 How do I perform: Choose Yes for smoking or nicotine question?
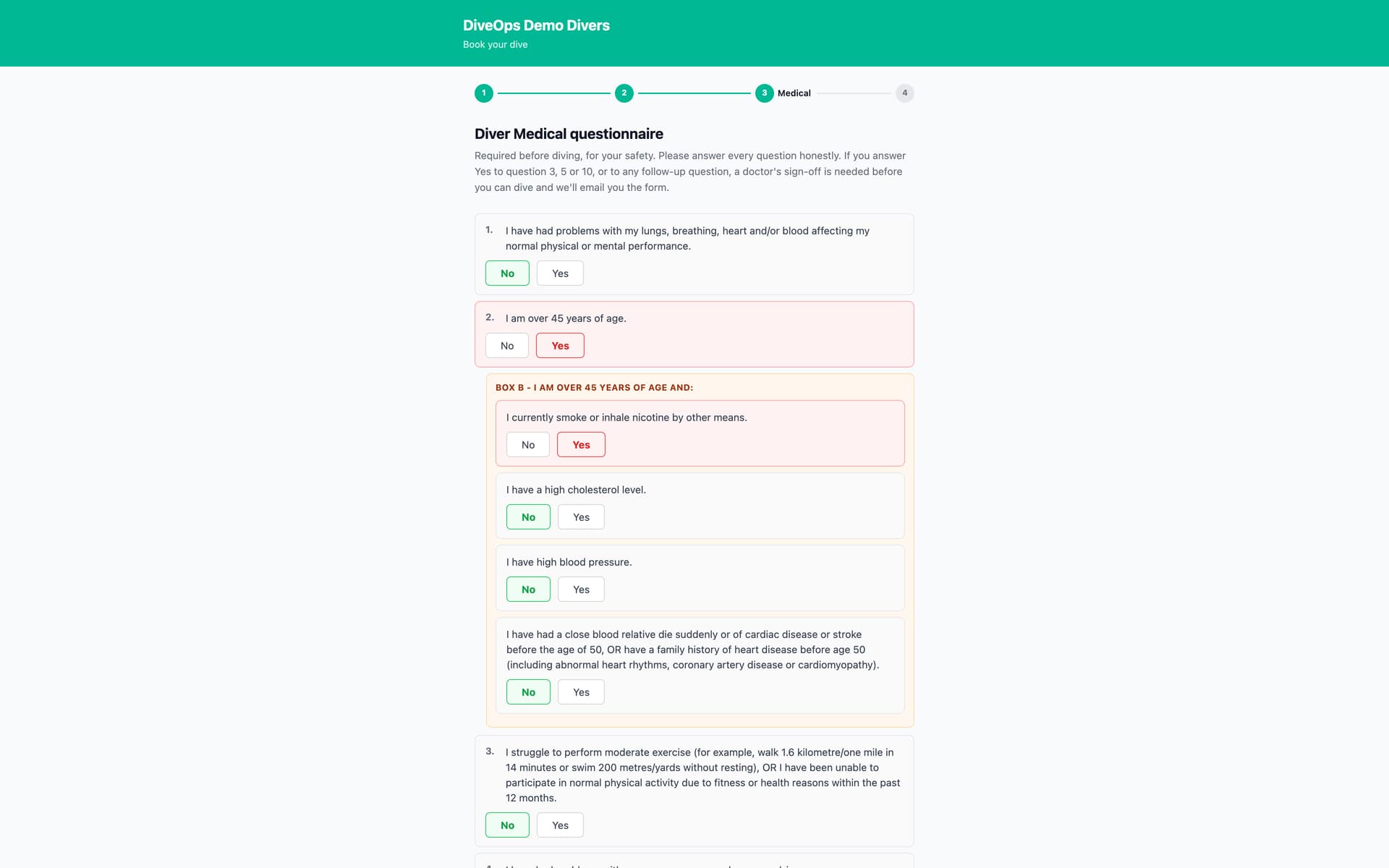(581, 445)
